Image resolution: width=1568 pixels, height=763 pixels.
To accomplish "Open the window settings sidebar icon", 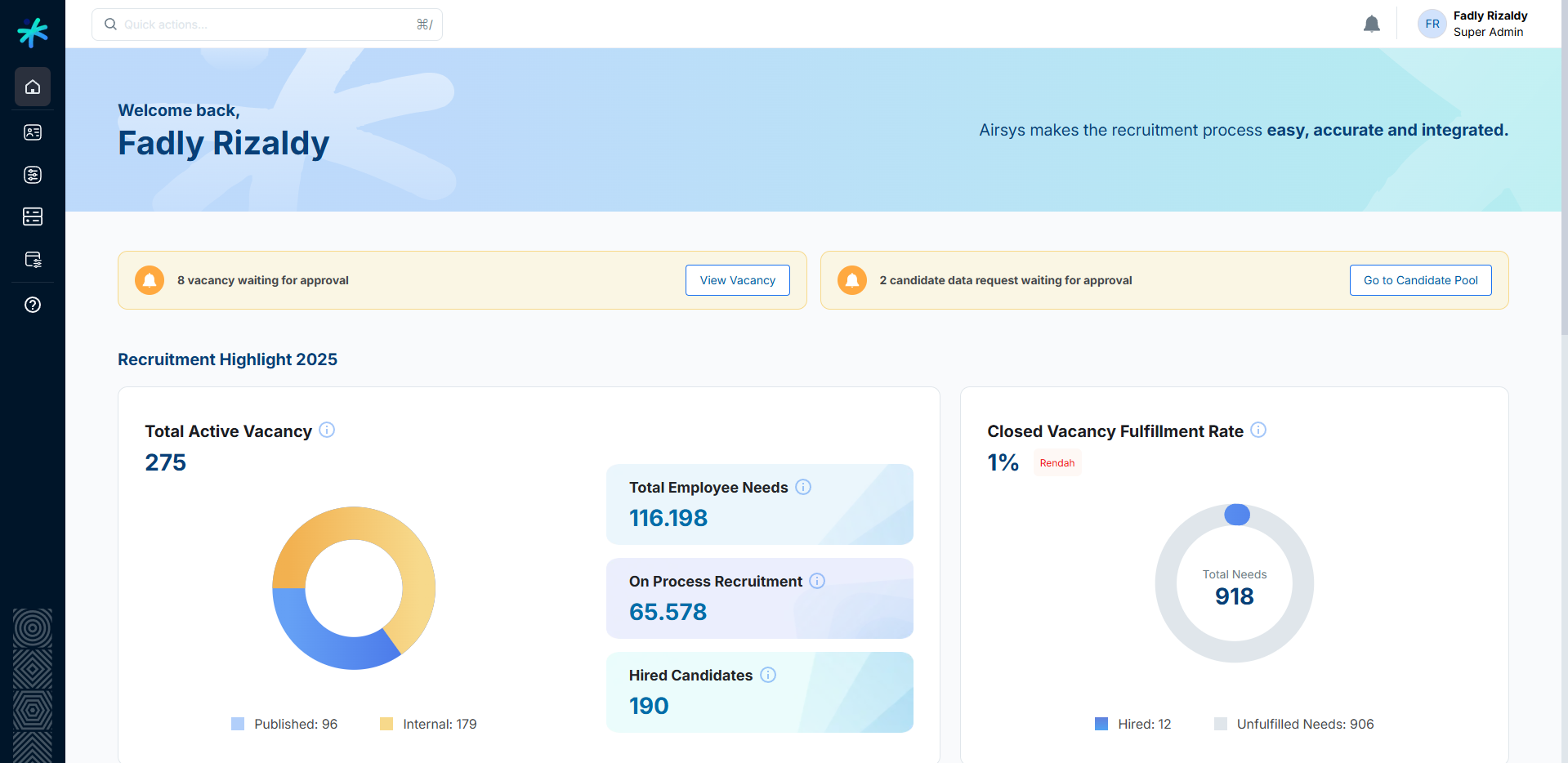I will pos(33,260).
